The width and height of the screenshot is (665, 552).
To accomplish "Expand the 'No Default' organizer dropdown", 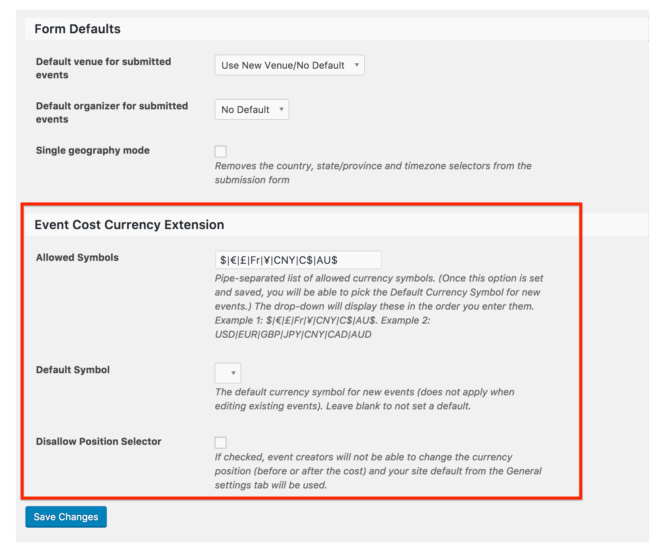I will point(251,110).
